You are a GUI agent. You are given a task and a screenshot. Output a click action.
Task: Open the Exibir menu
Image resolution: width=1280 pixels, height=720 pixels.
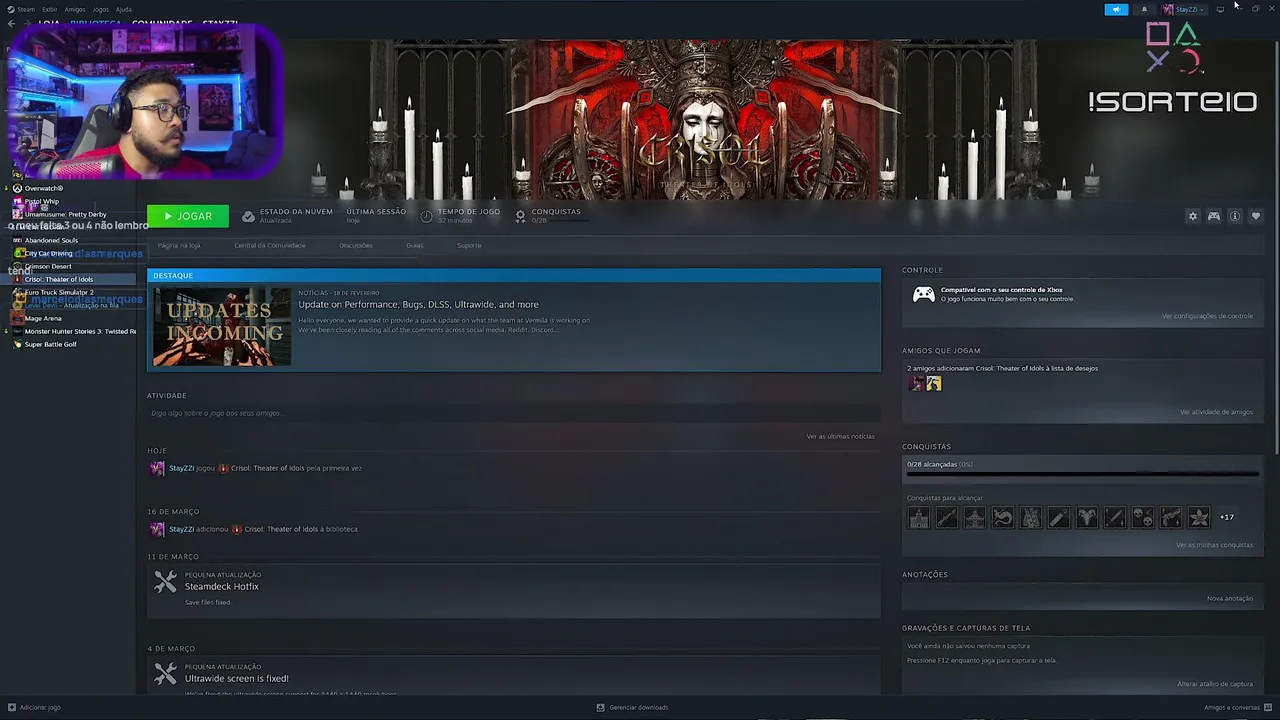coord(49,9)
